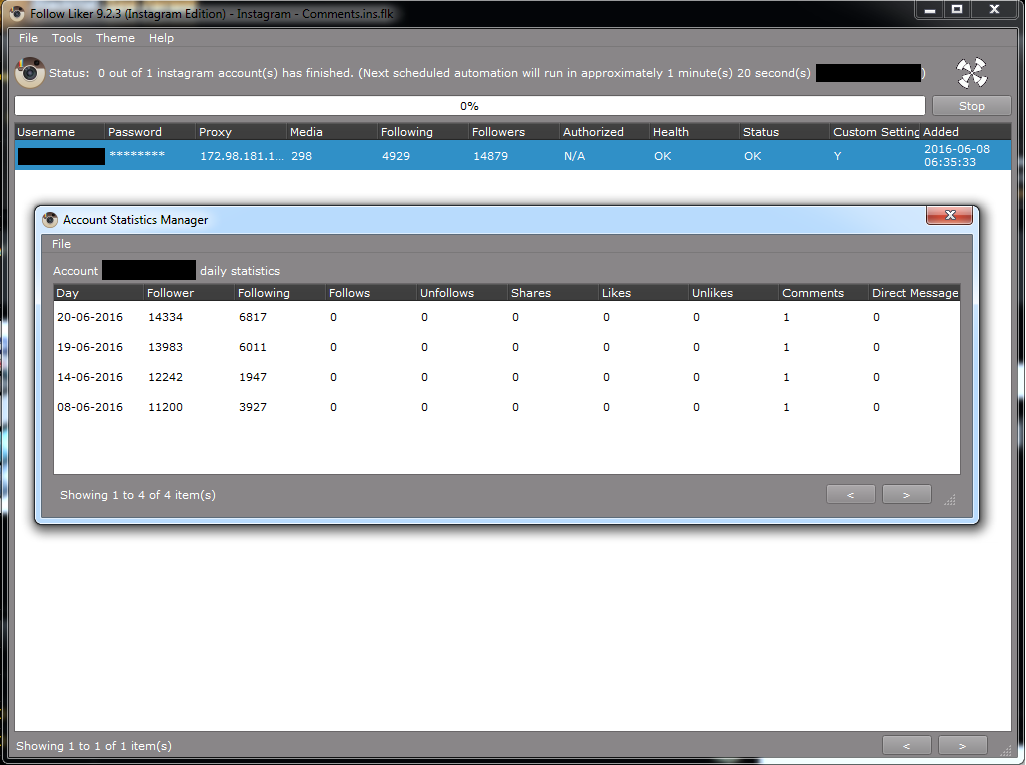
Task: Click the Instagram camera icon beside Status
Action: click(30, 73)
